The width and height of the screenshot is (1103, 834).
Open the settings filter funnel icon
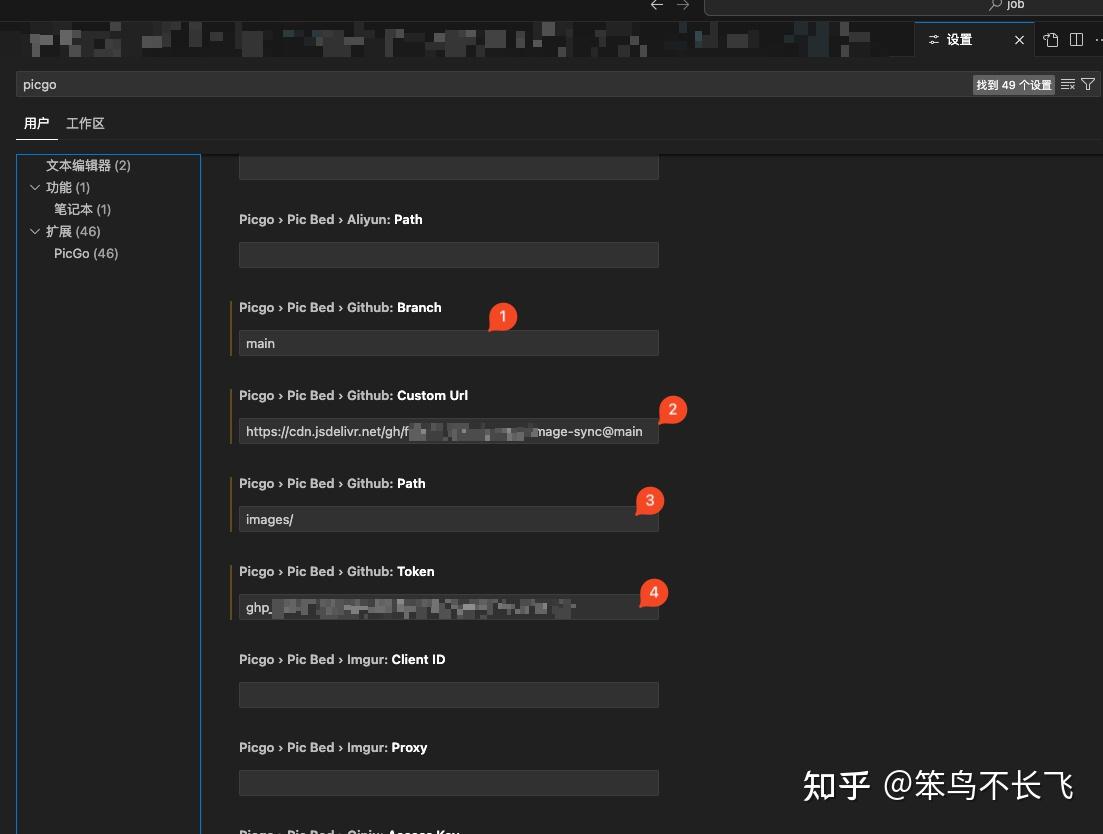coord(1088,84)
